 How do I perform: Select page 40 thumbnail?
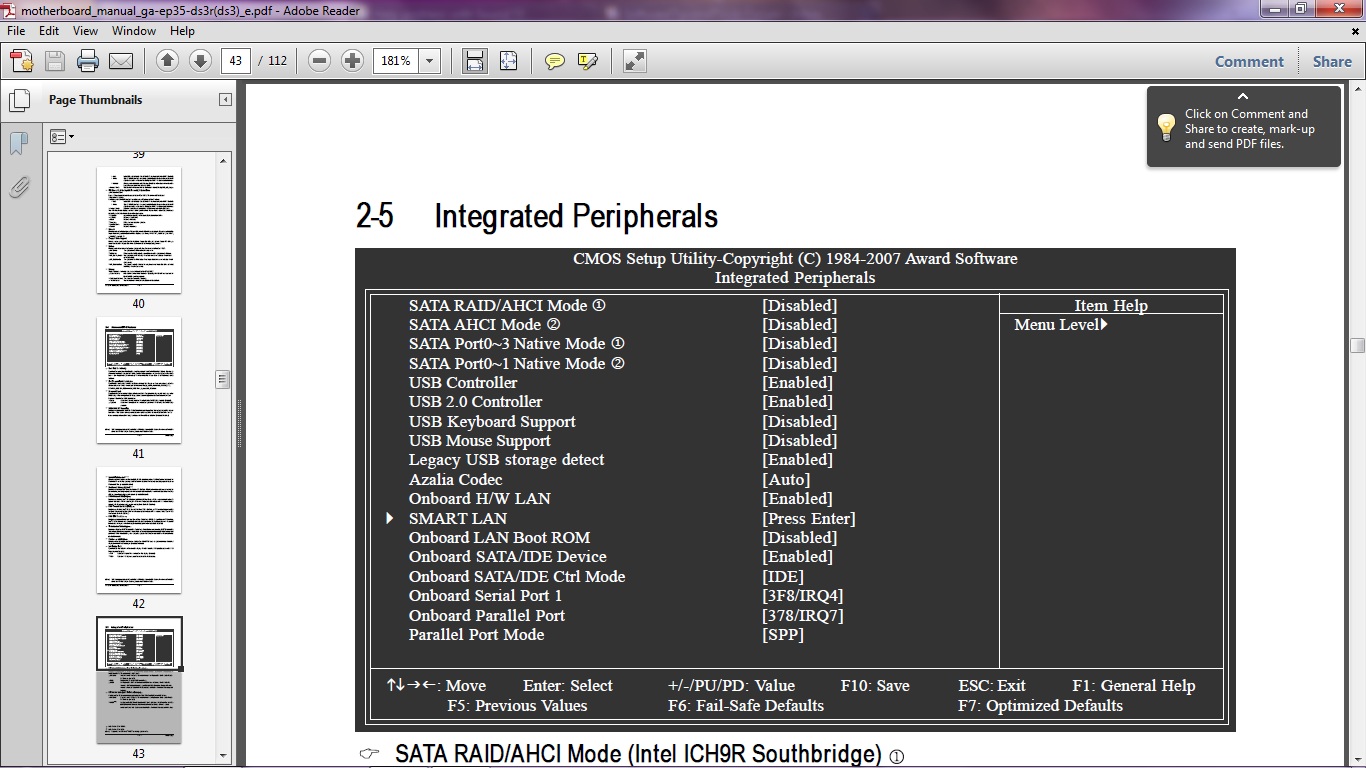(139, 230)
